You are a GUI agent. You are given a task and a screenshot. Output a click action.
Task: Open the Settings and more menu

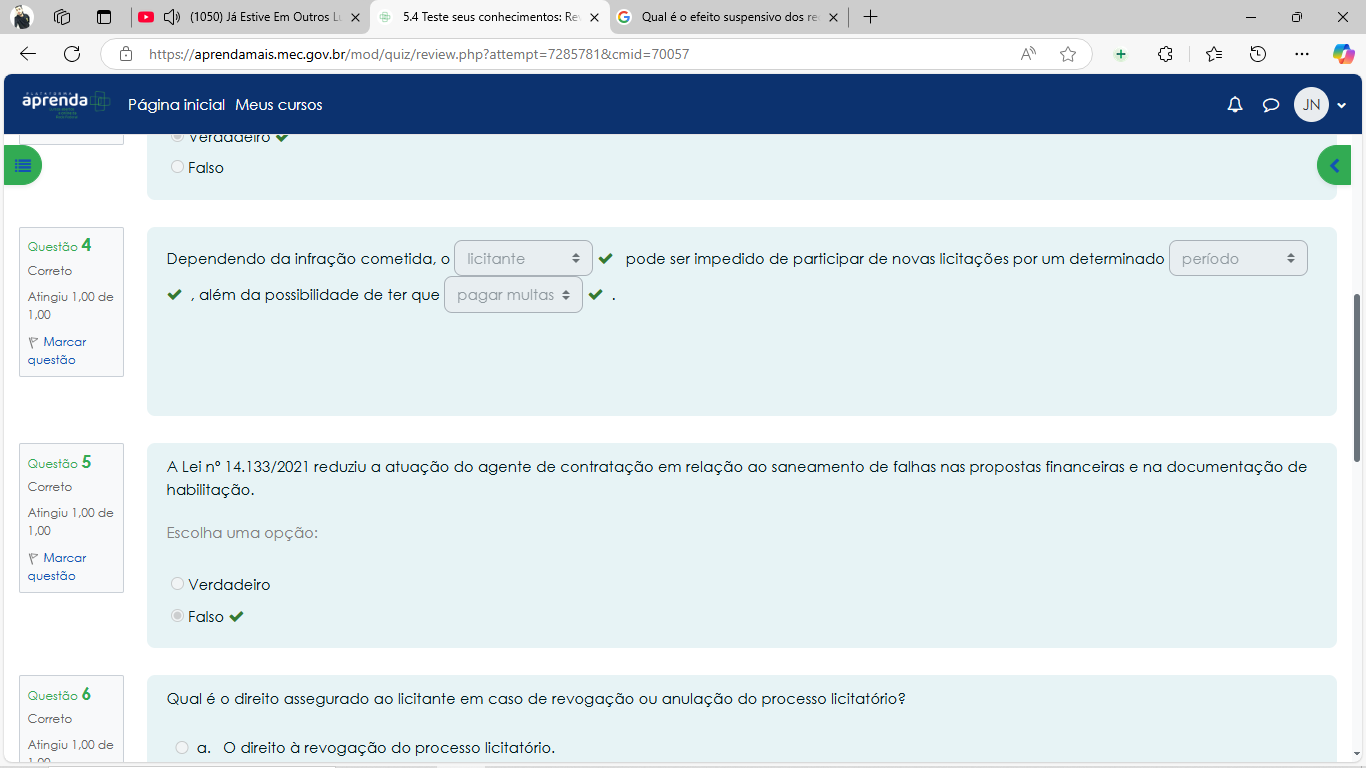point(1301,54)
